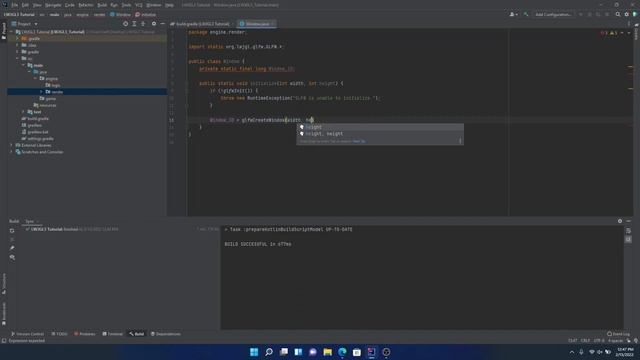This screenshot has width=640, height=360.
Task: Click the Reload sync icon in Build panel
Action: pyautogui.click(x=12, y=231)
